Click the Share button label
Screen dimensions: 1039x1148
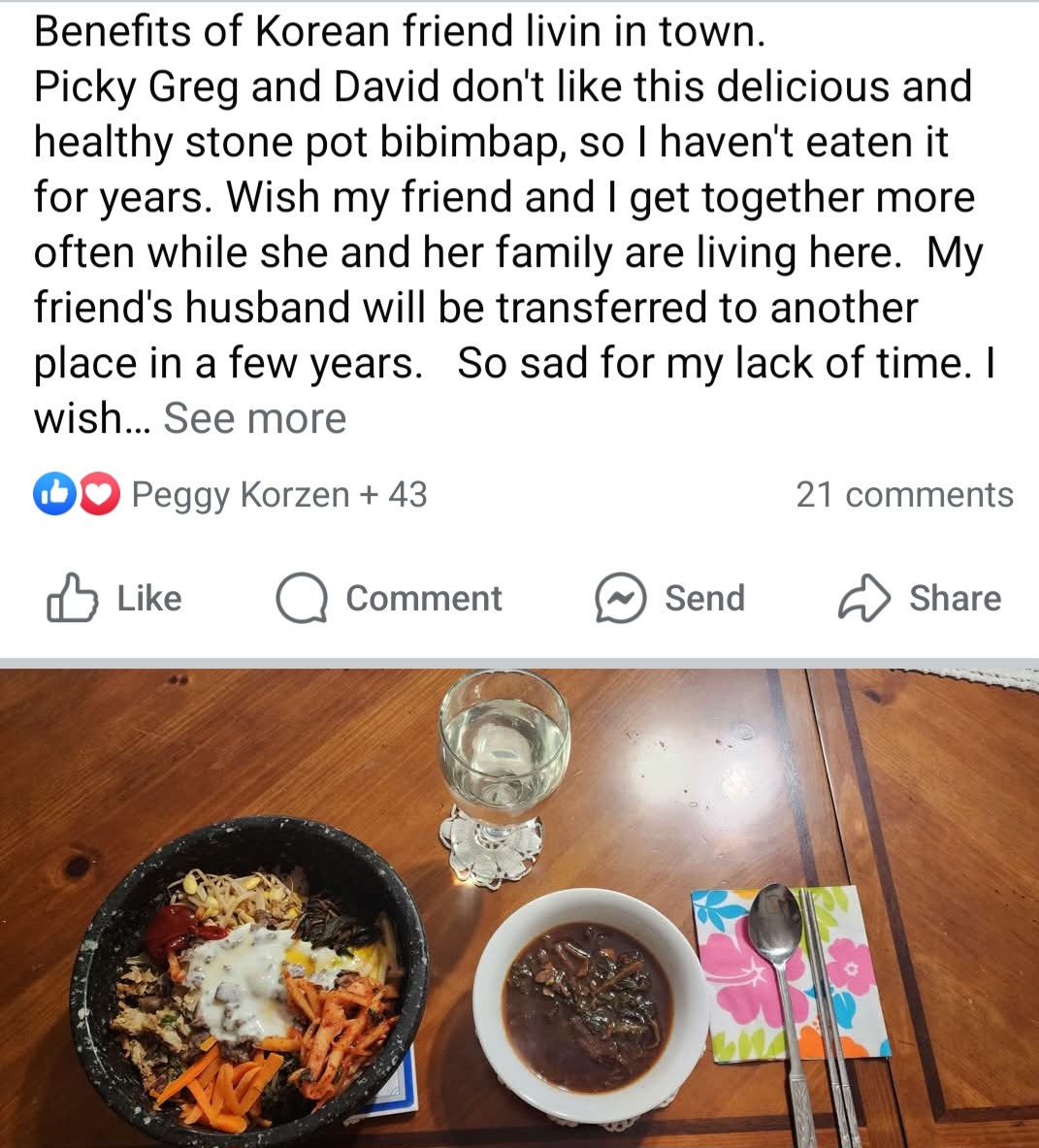(955, 598)
